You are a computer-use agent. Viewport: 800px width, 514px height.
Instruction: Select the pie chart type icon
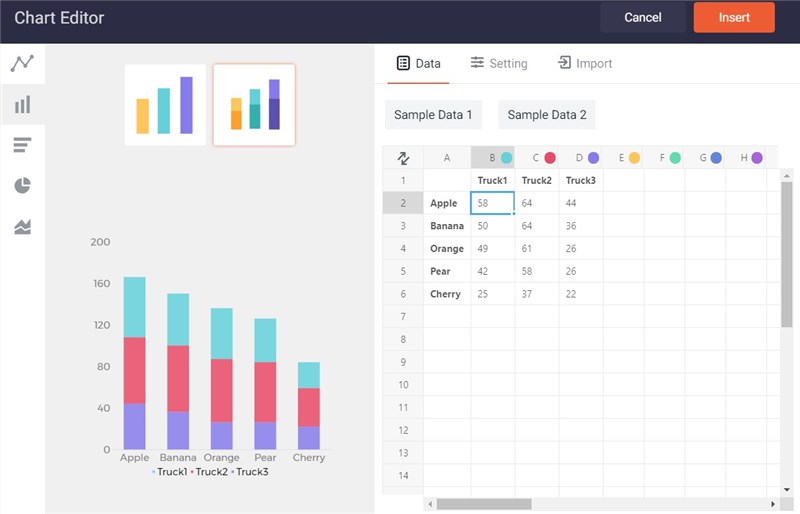click(22, 185)
